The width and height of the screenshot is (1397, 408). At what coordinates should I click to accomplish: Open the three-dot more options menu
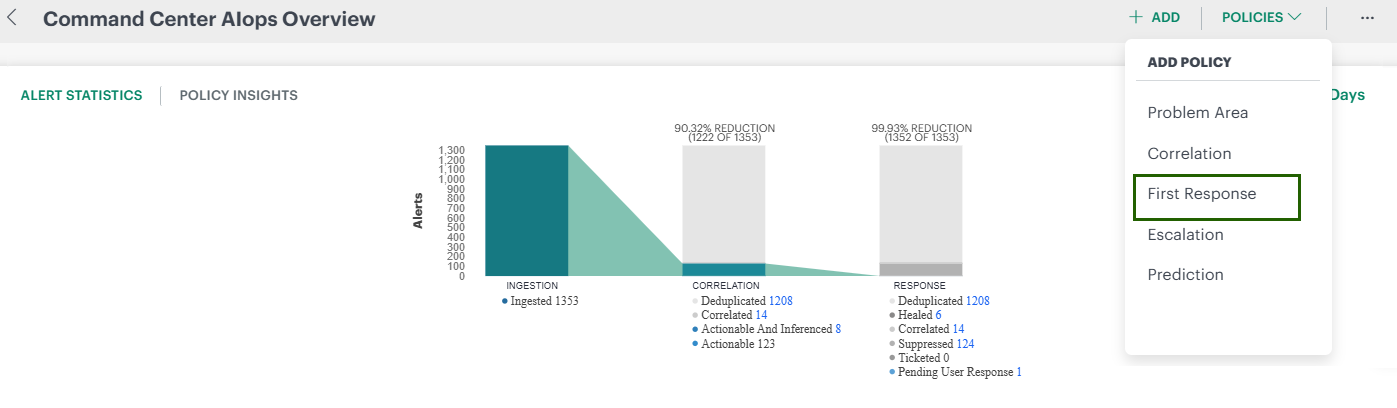point(1366,18)
